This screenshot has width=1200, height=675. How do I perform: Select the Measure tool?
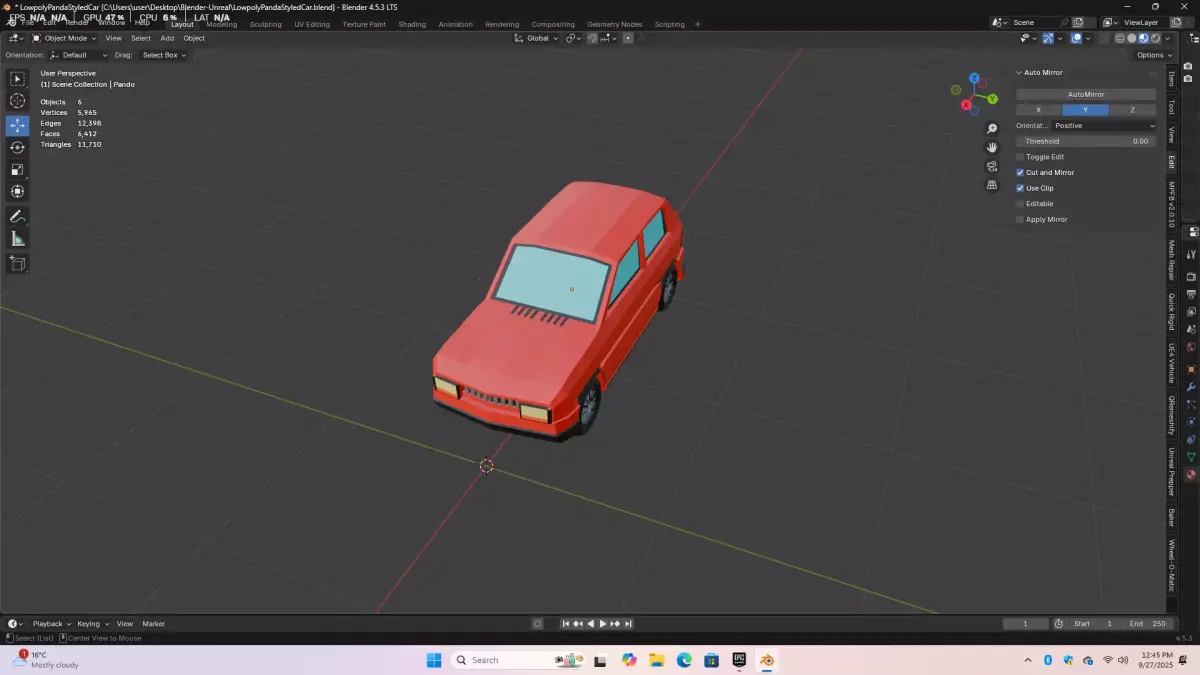[17, 239]
